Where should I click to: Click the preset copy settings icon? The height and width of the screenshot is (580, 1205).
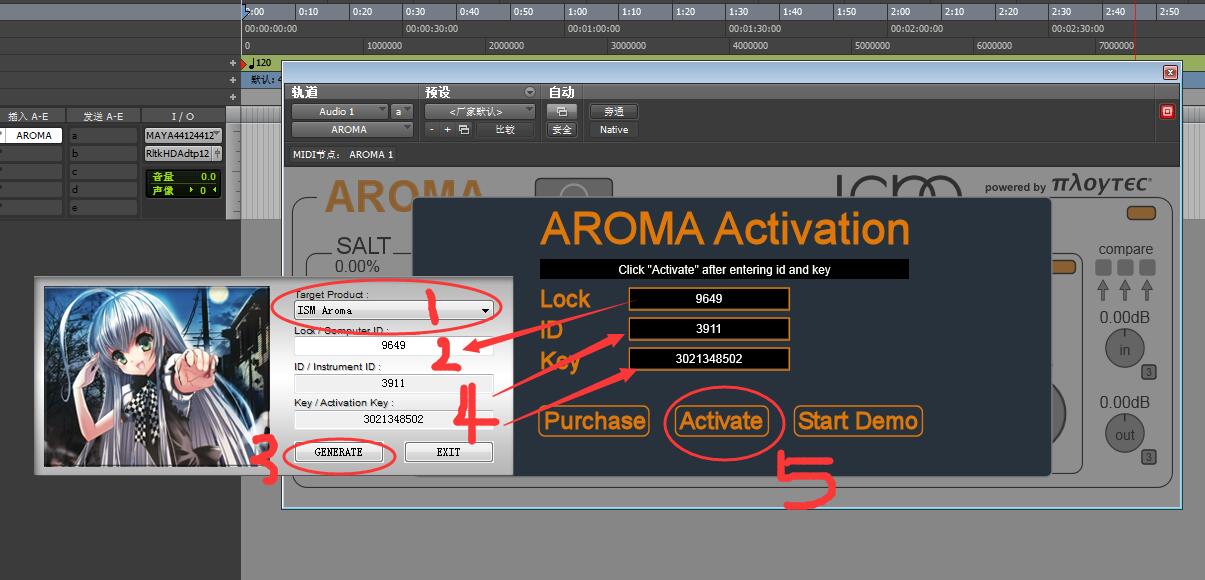(x=464, y=130)
